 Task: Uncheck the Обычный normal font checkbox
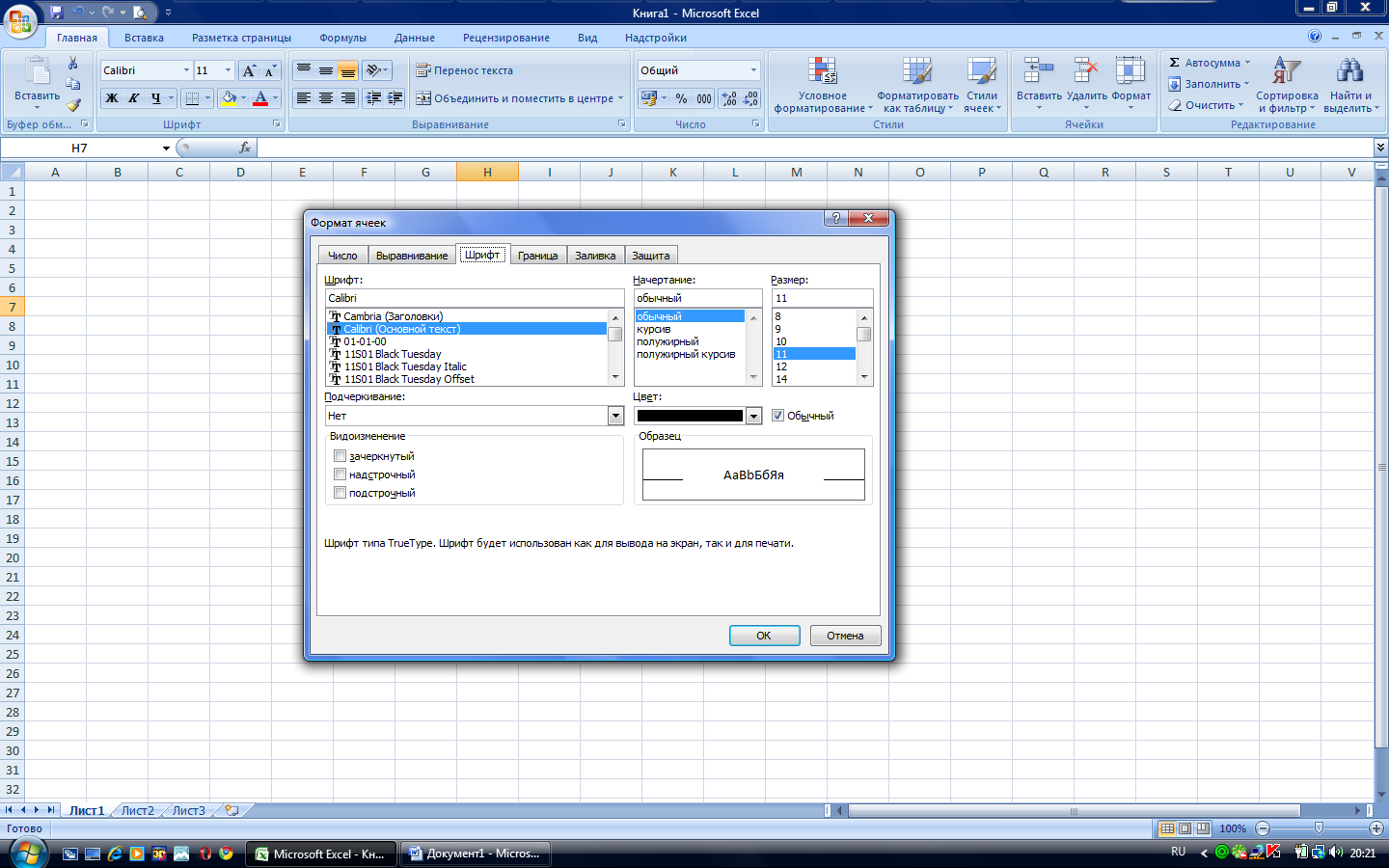point(777,416)
